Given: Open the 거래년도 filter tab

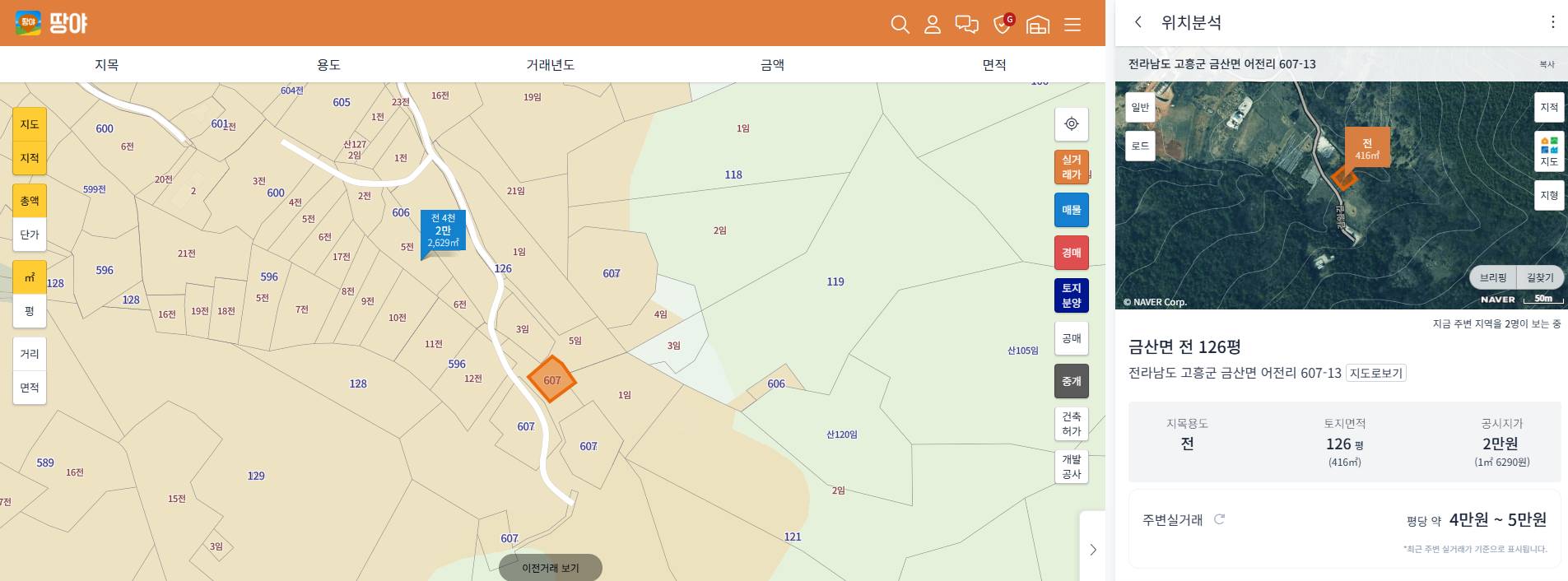Looking at the screenshot, I should point(551,64).
